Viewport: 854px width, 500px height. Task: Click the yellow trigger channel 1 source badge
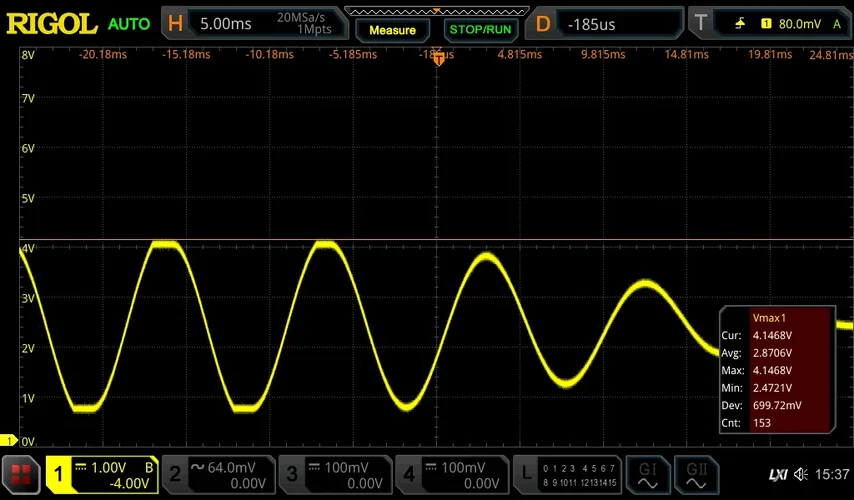pyautogui.click(x=766, y=23)
